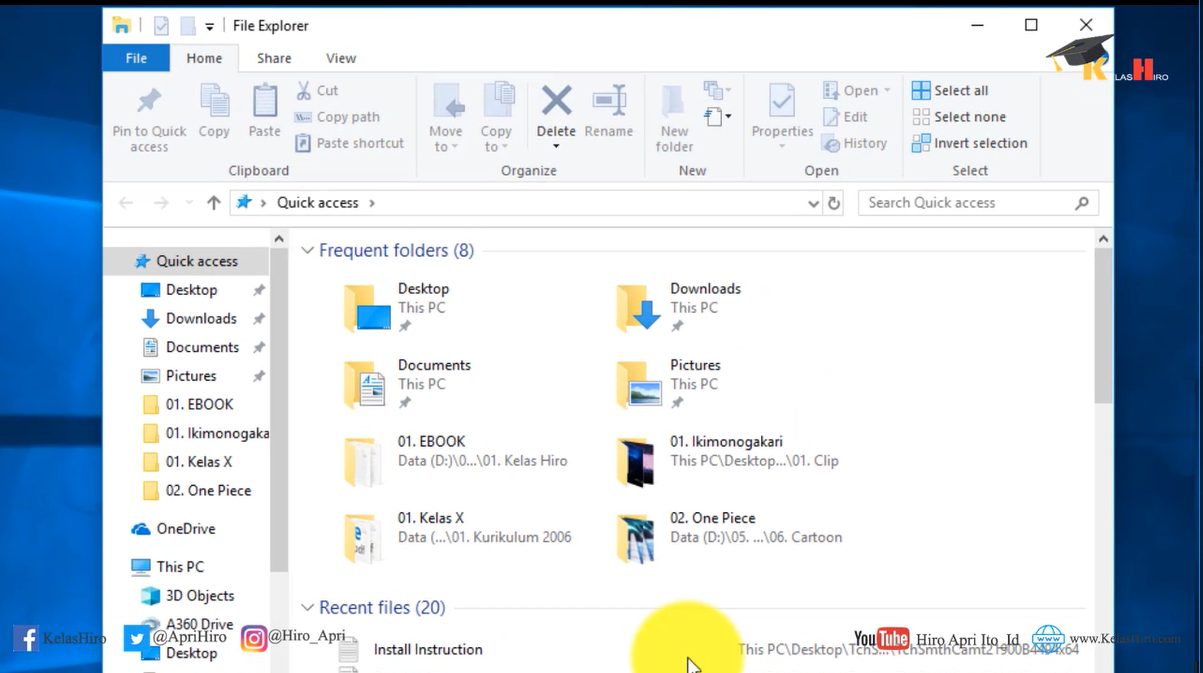
Task: Collapse the Frequent folders section
Action: pos(308,251)
